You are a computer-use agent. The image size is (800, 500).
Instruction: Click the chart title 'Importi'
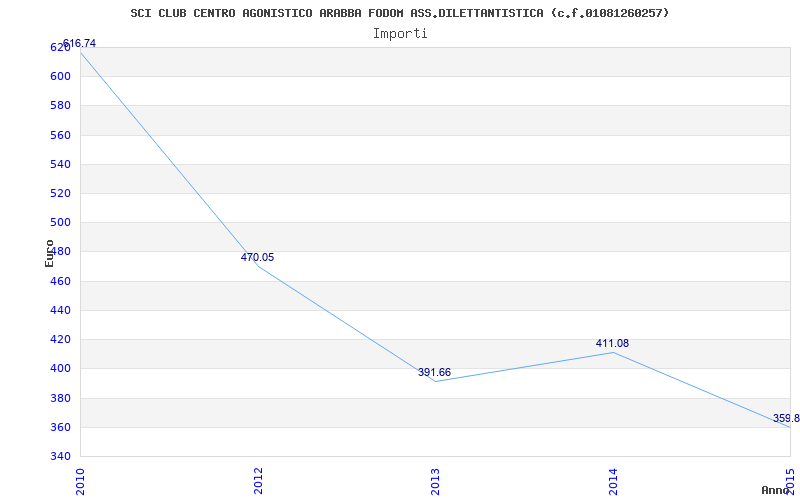coord(400,34)
